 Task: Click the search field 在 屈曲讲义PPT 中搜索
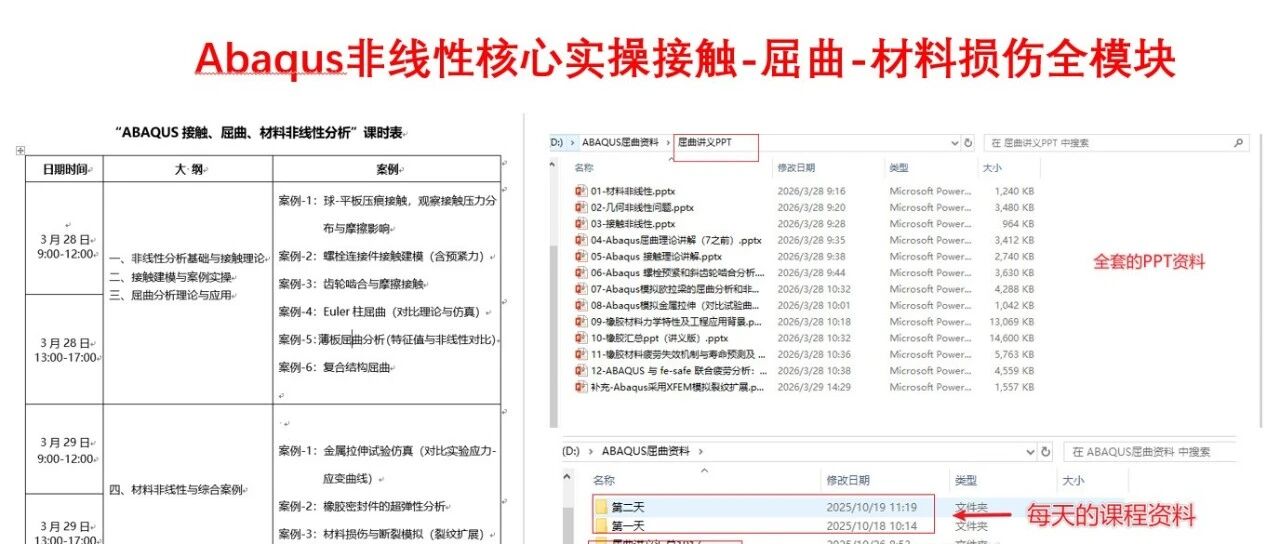pyautogui.click(x=1116, y=143)
